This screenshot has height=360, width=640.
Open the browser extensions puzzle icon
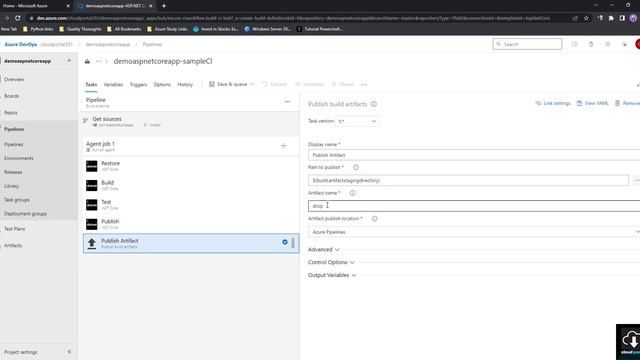pos(611,18)
